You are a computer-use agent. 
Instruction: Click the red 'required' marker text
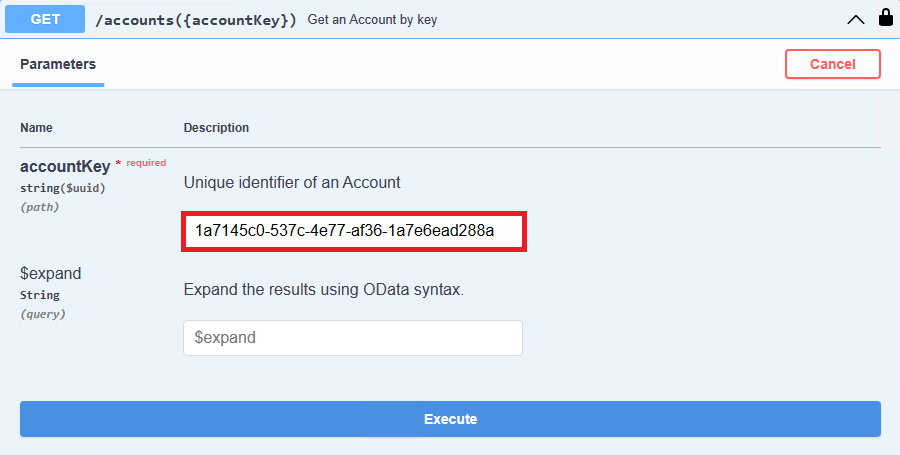click(x=146, y=163)
